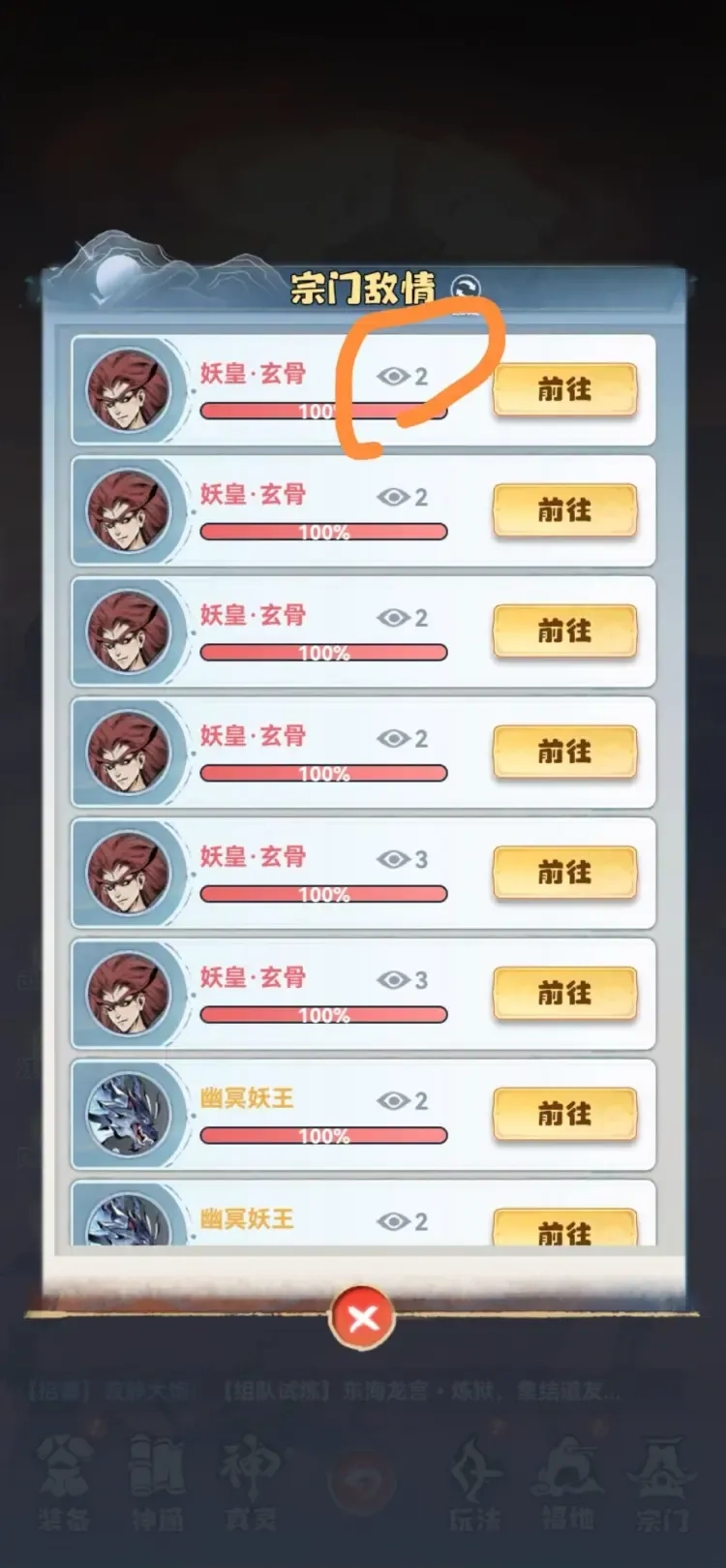Close the panel with the red X button
The width and height of the screenshot is (726, 1568).
tap(363, 1317)
